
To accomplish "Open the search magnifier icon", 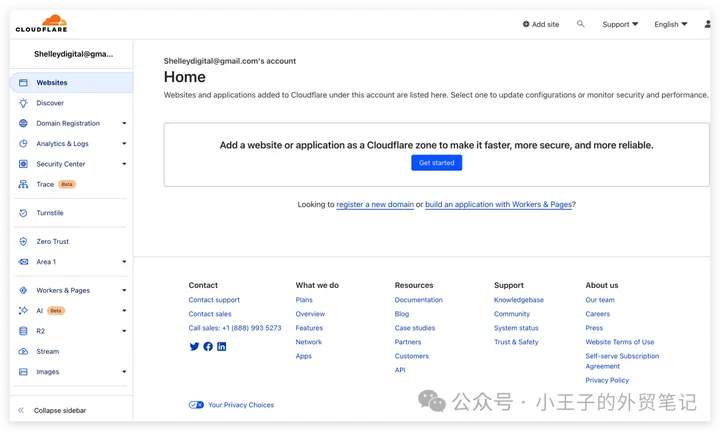I will coord(580,24).
